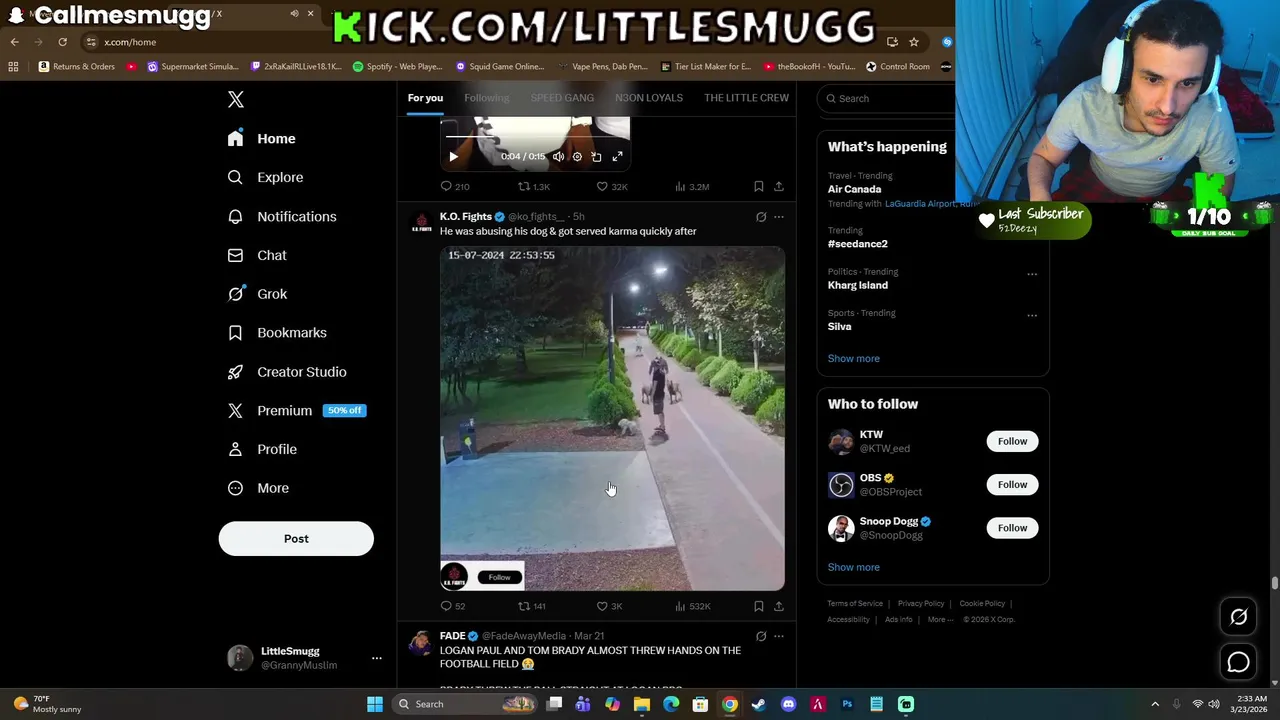Click the X logo in the sidebar

click(236, 99)
